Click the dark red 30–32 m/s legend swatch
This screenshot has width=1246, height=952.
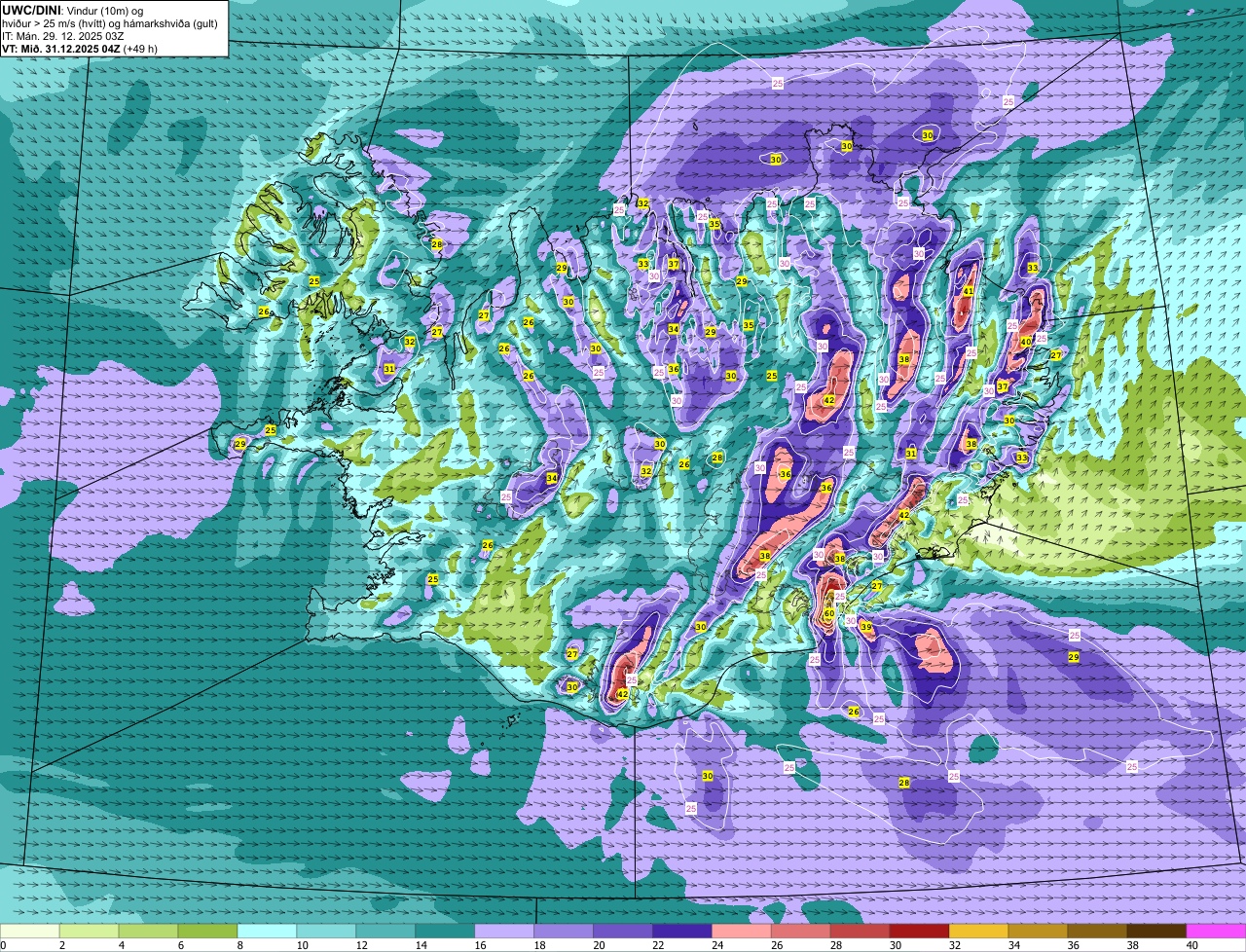click(x=920, y=931)
